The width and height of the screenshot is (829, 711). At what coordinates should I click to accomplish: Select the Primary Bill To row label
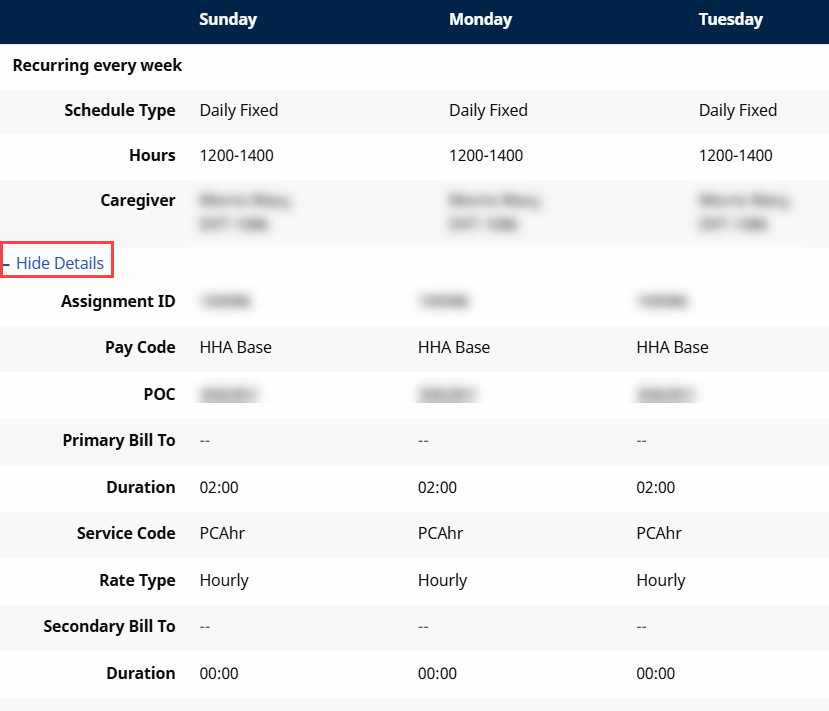(119, 440)
